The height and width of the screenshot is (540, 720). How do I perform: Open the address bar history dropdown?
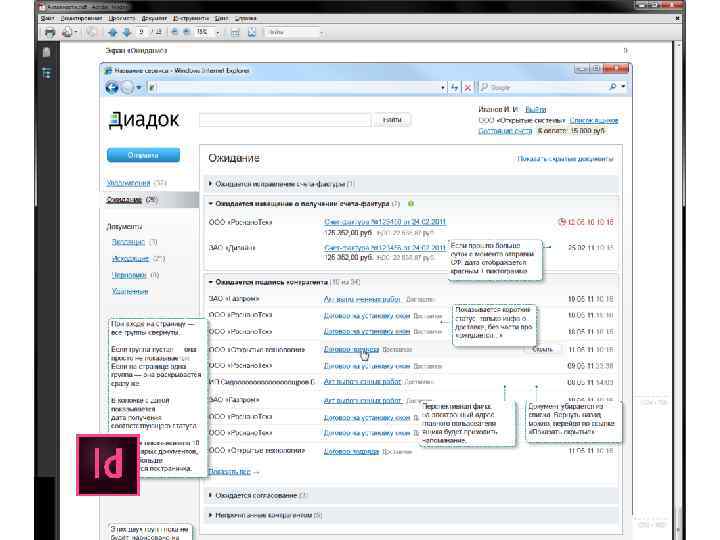coord(443,87)
